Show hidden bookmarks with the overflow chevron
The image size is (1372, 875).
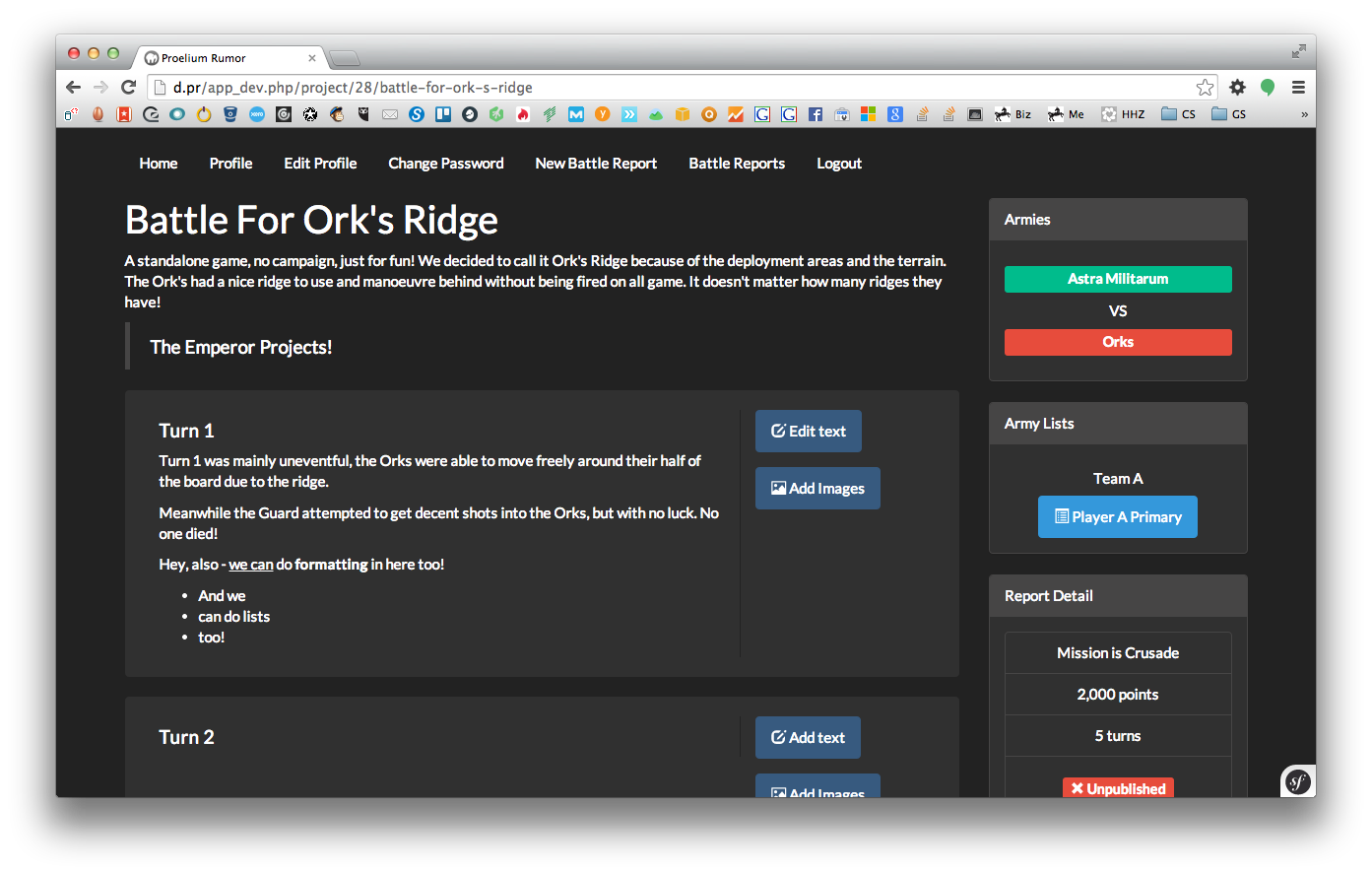click(1304, 114)
